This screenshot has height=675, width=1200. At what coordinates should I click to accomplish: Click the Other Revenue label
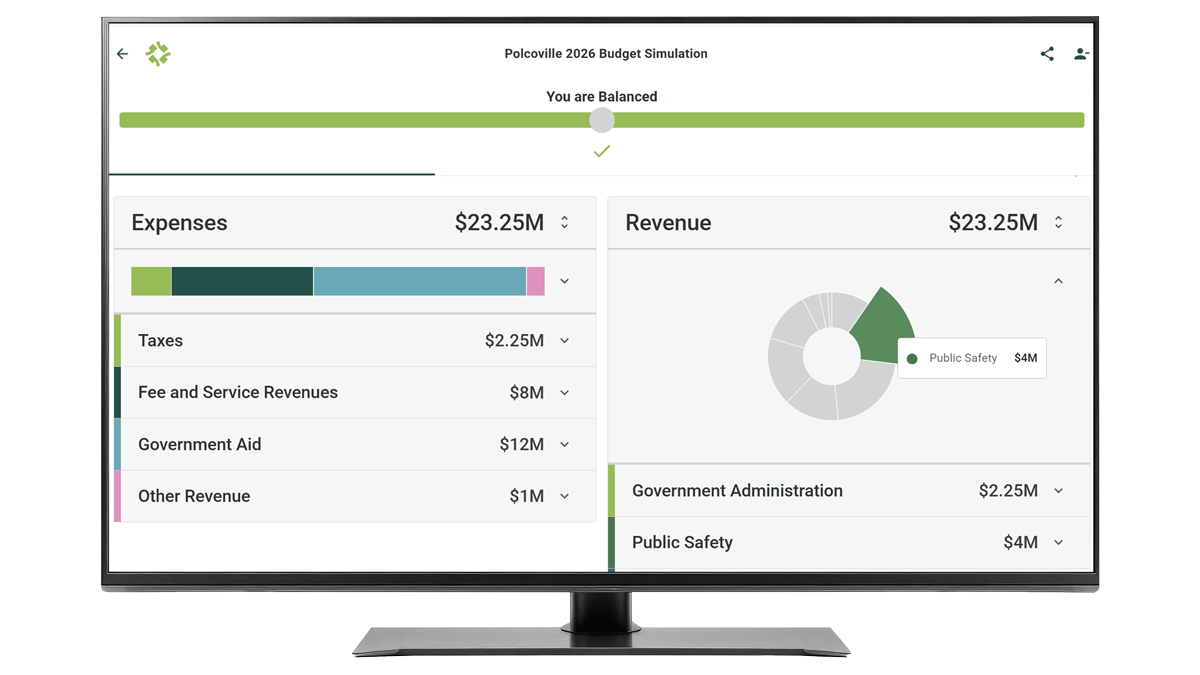click(194, 497)
